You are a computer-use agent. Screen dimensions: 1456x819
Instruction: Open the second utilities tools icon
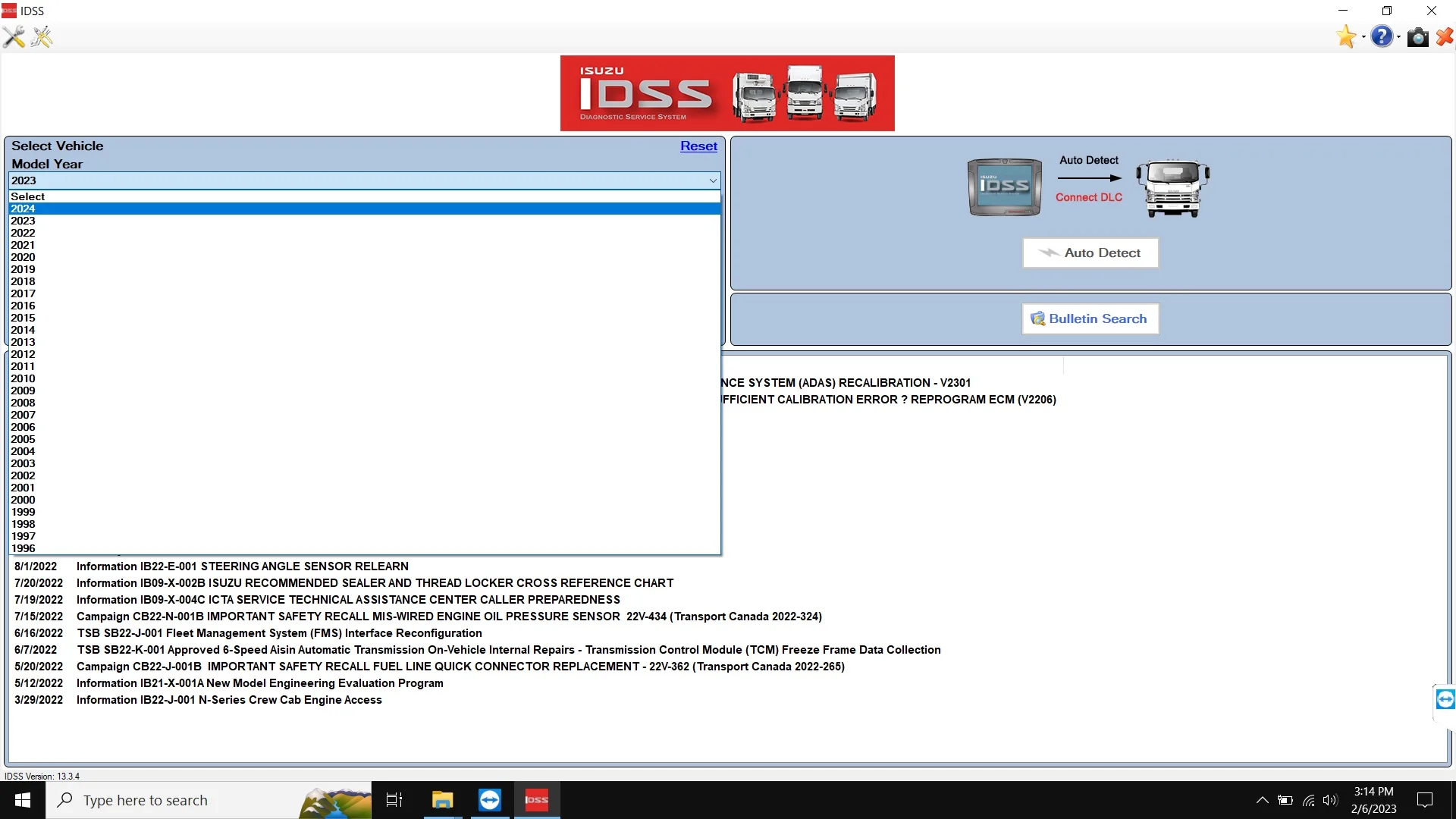(42, 36)
